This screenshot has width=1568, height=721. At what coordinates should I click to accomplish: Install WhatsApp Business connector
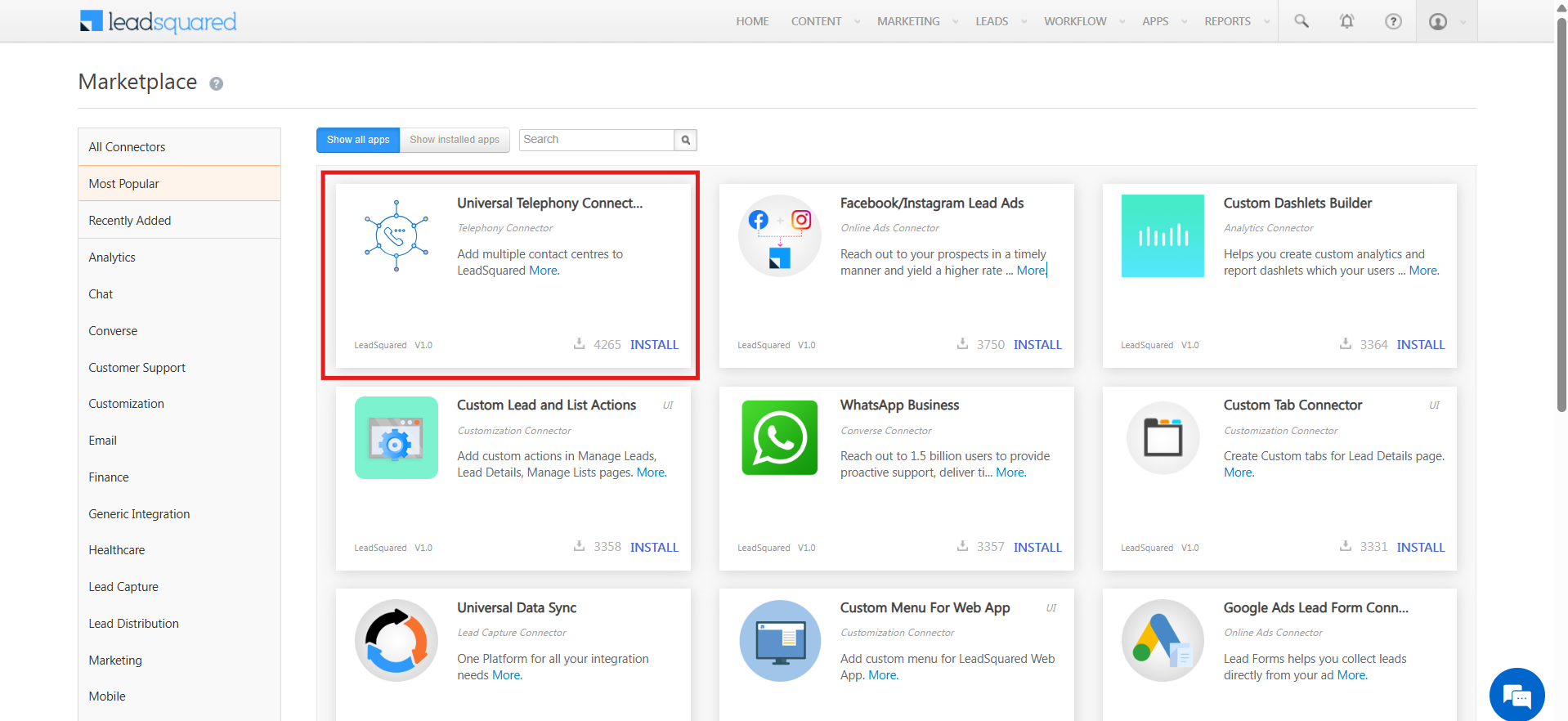(1037, 548)
